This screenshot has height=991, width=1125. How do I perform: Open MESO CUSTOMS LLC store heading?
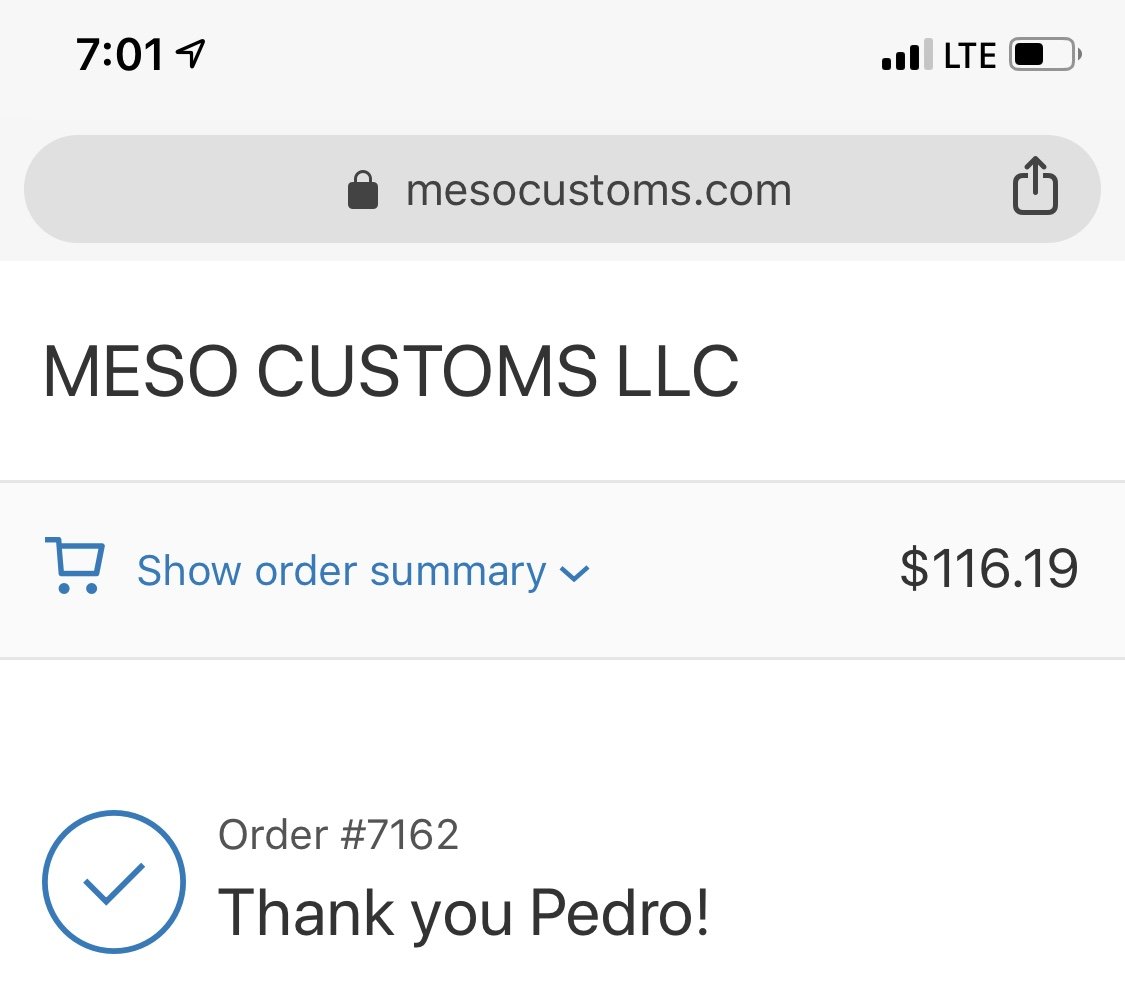pos(391,371)
